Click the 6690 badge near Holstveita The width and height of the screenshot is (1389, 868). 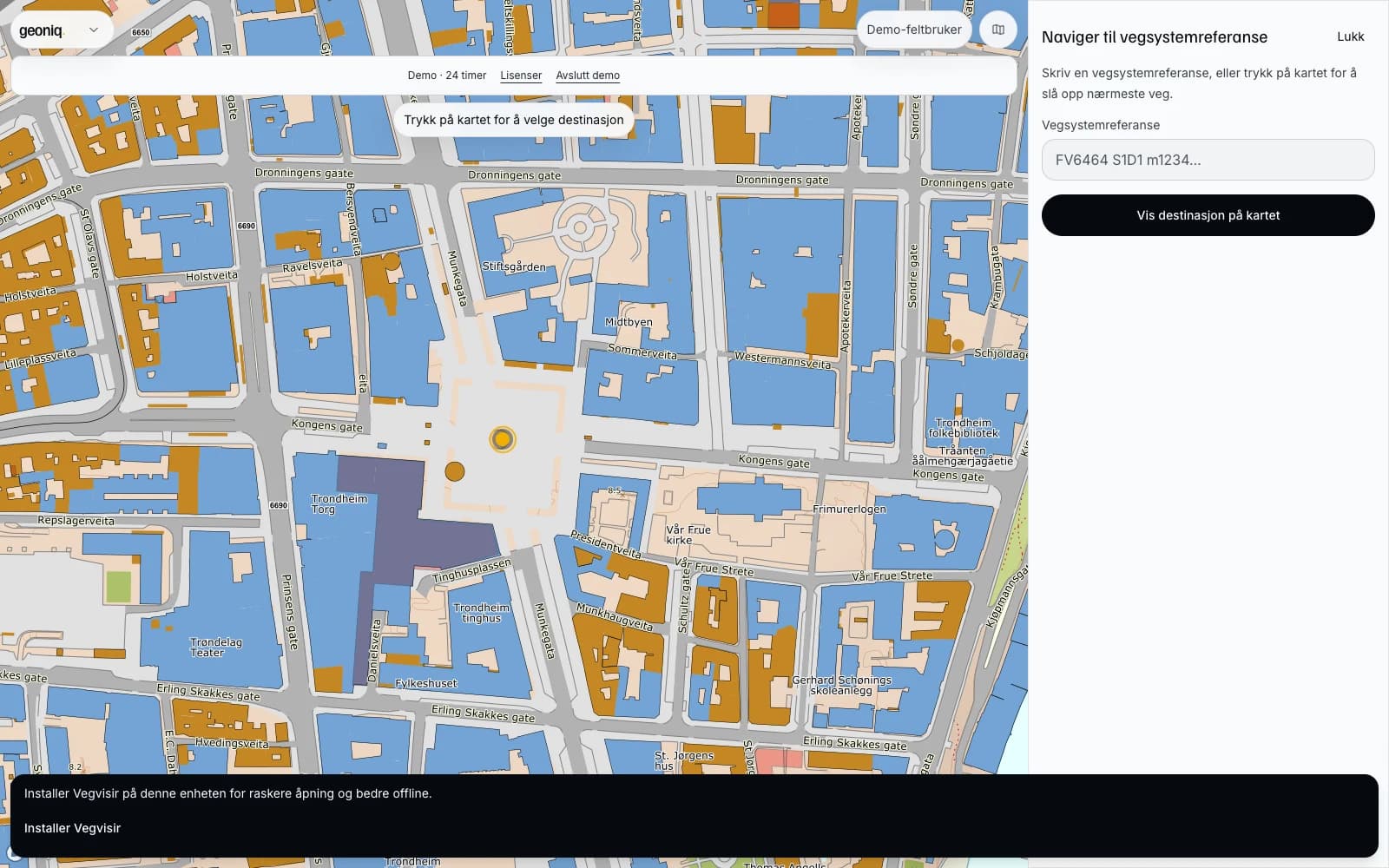tap(247, 226)
